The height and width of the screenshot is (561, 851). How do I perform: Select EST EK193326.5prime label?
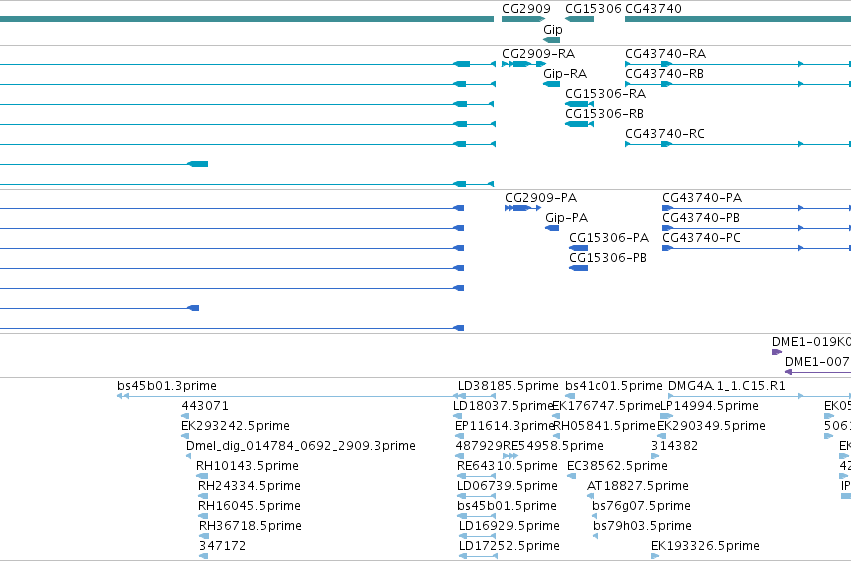(x=705, y=546)
